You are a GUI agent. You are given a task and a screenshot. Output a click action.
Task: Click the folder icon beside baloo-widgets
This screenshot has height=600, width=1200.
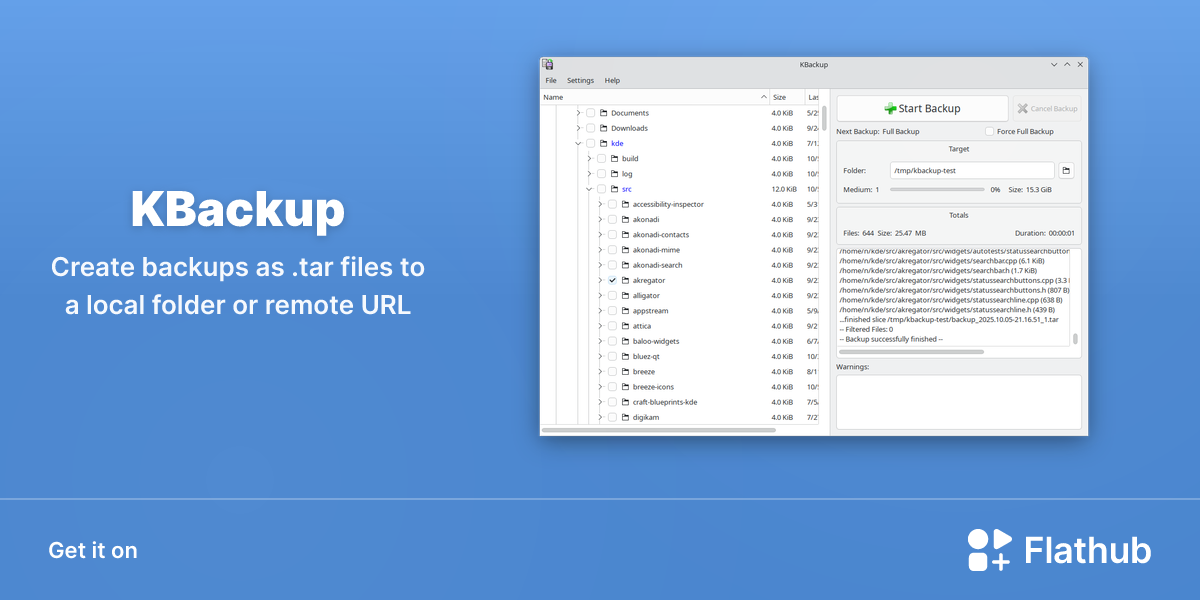pos(625,341)
